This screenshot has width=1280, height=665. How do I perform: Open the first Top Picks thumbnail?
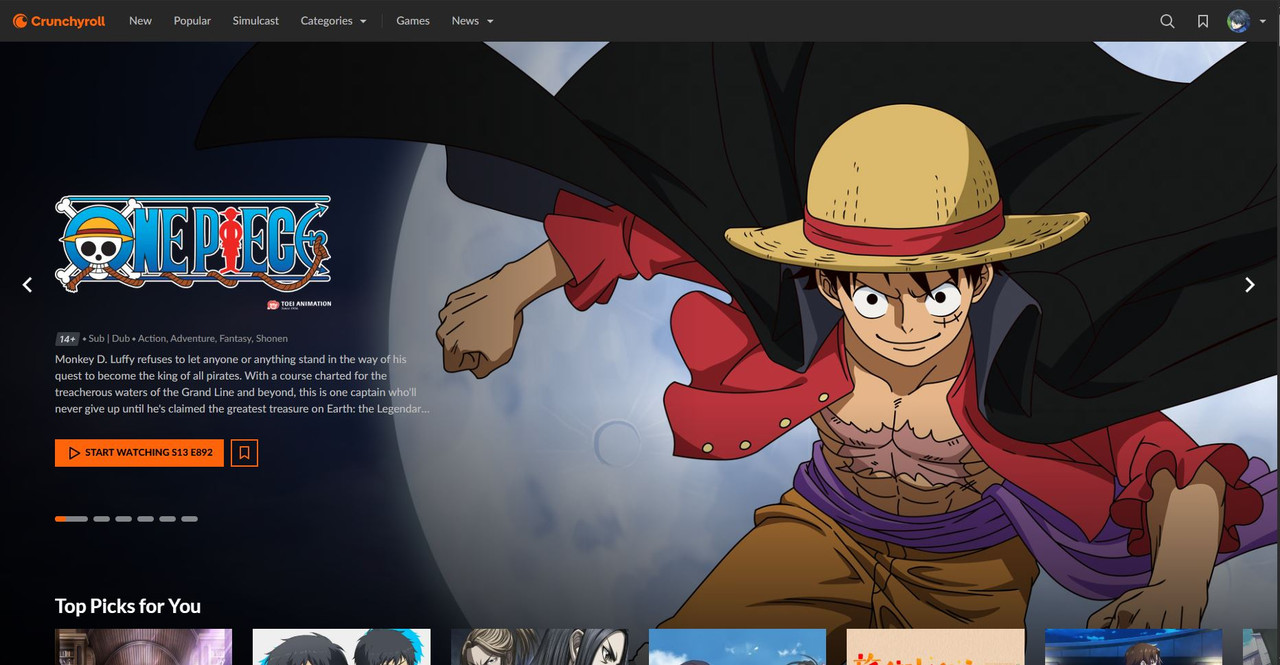tap(144, 647)
